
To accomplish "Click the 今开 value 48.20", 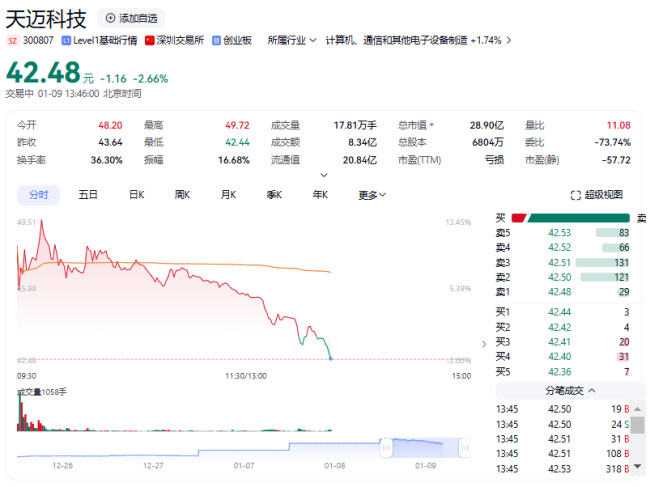I will tap(110, 125).
